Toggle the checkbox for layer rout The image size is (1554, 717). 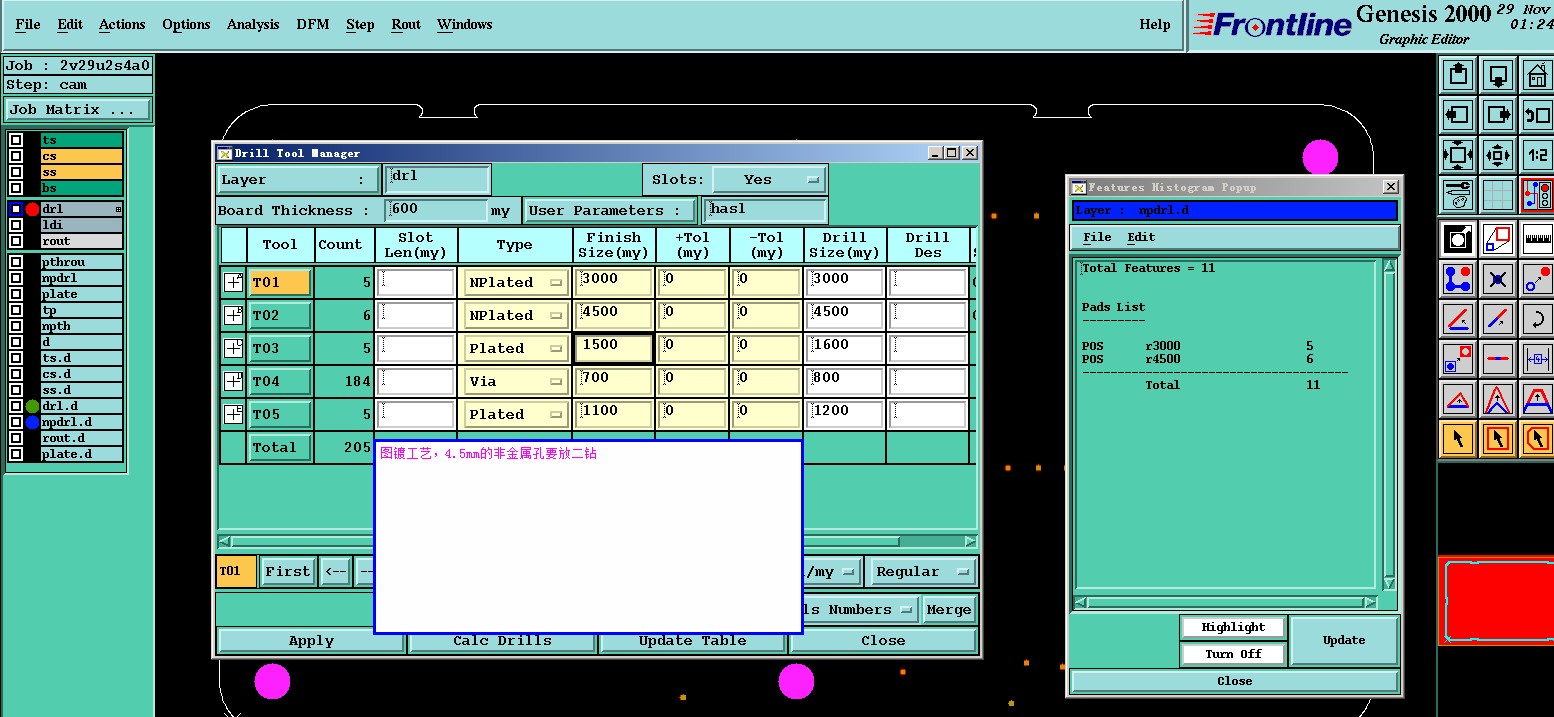[16, 241]
